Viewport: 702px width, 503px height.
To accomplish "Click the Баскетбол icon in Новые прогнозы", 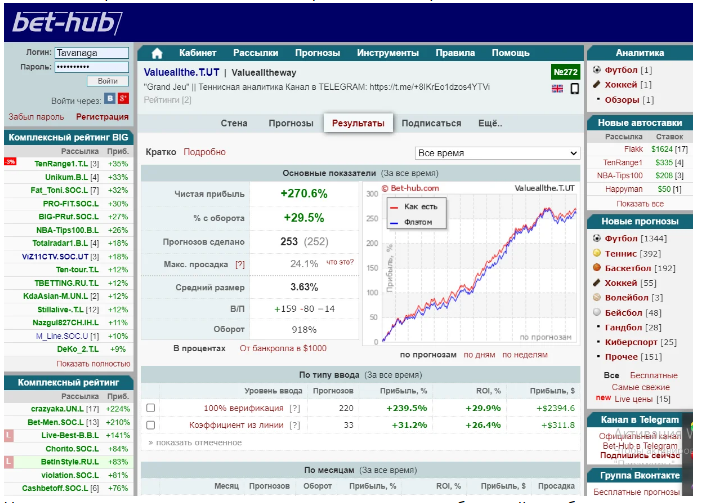I will tap(597, 268).
